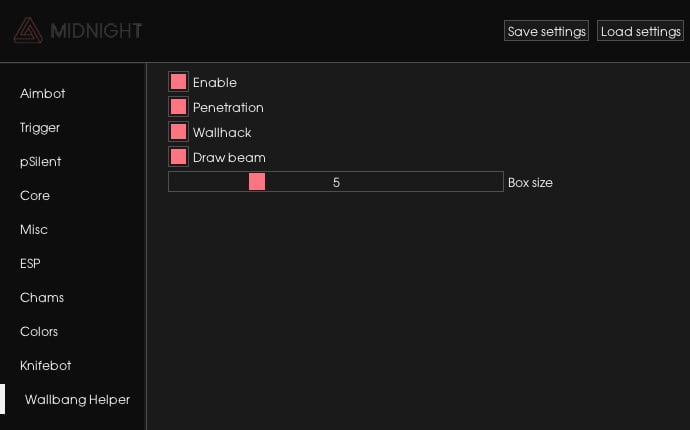Click the Wallbang Helper tab
Viewport: 690px width, 430px height.
pos(77,400)
